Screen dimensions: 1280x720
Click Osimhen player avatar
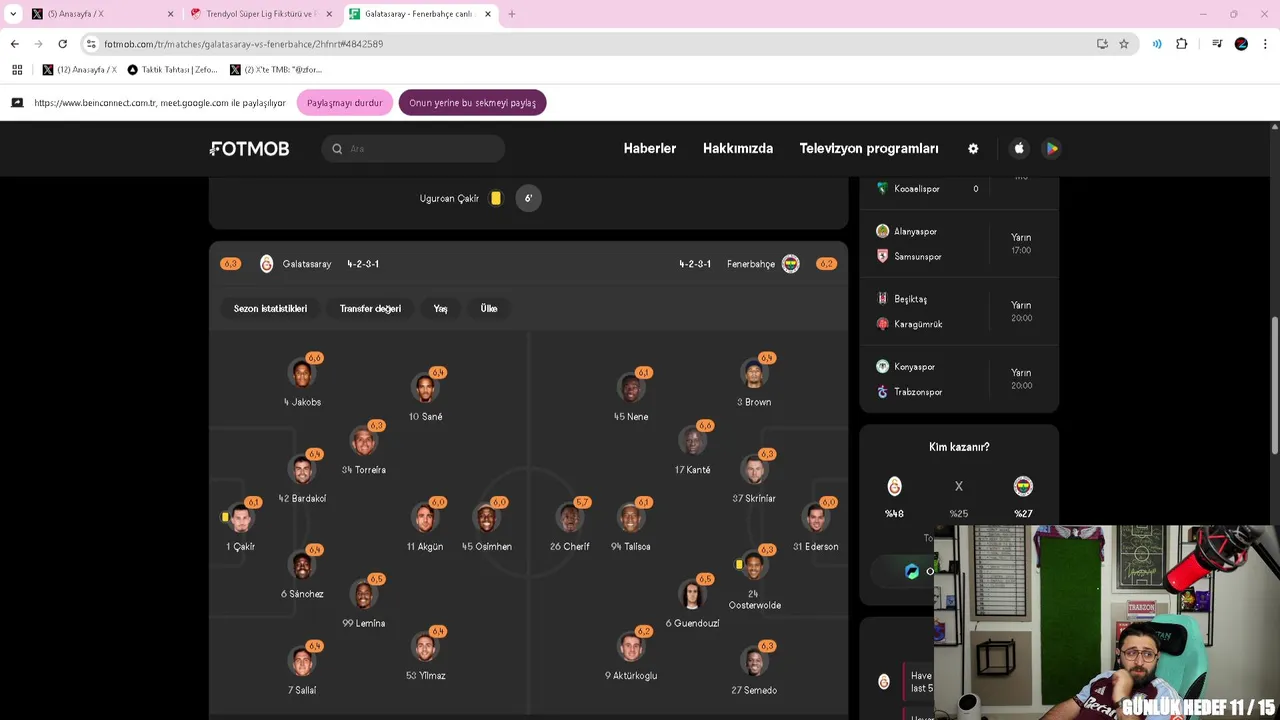(x=487, y=518)
